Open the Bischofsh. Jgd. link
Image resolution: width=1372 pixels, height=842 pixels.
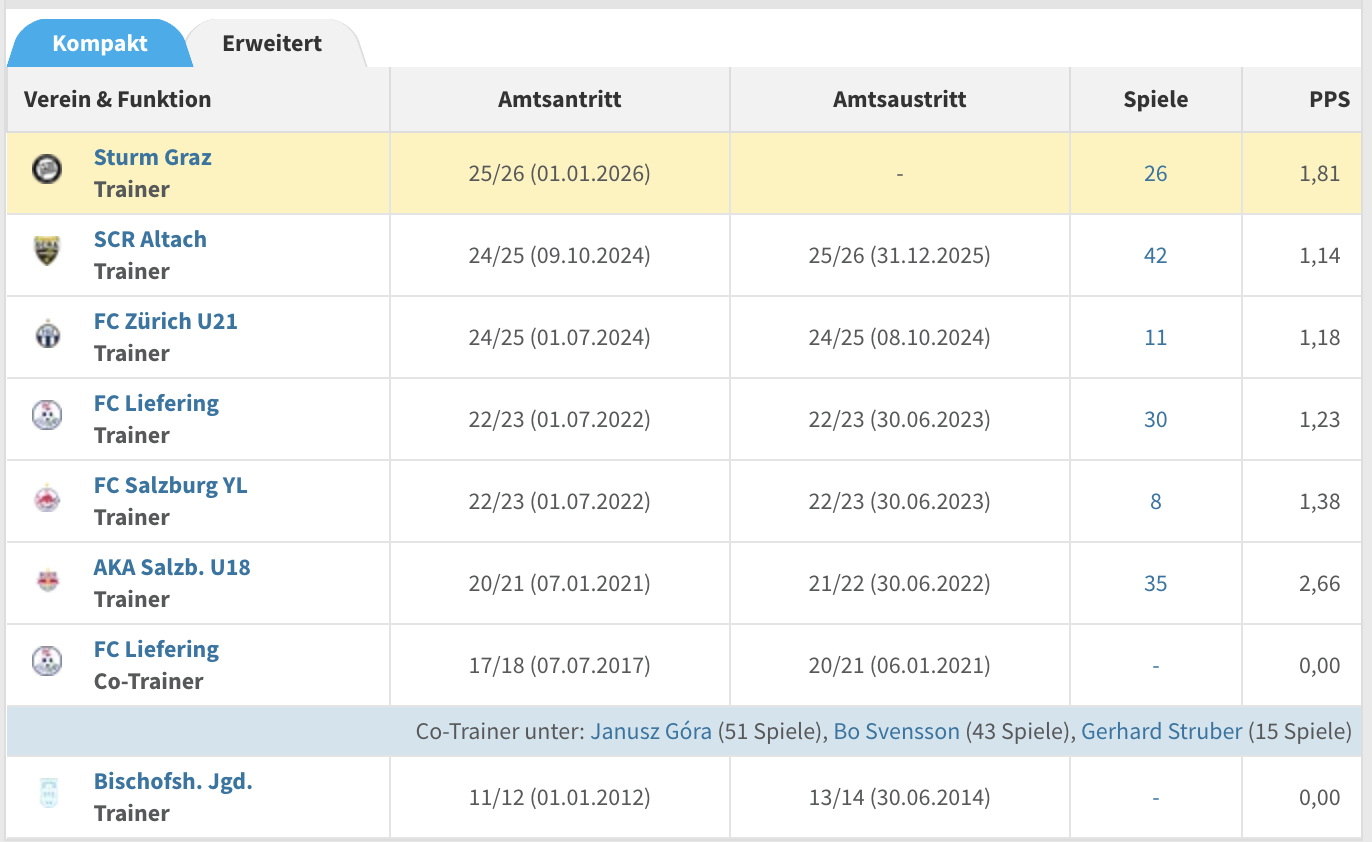pyautogui.click(x=173, y=781)
